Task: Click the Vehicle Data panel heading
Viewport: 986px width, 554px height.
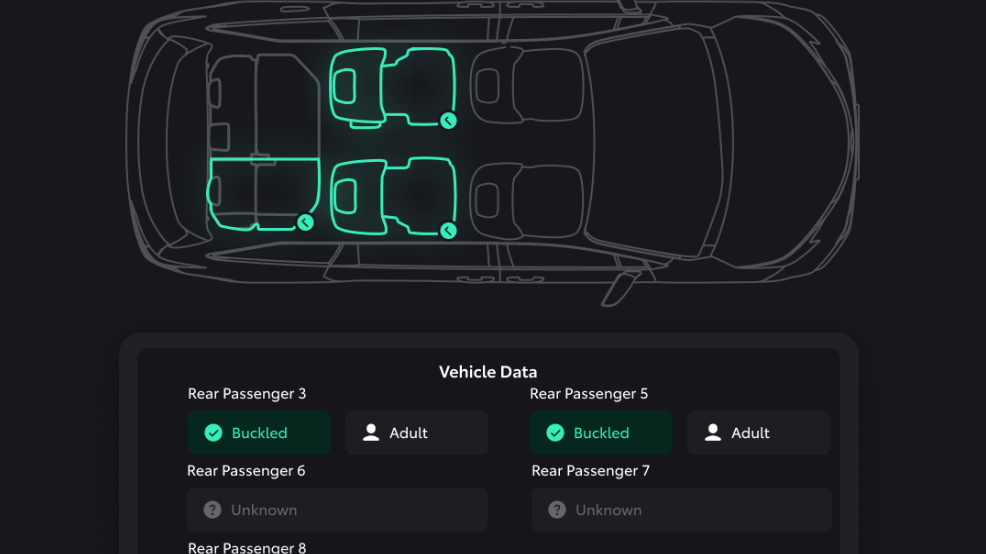Action: point(488,372)
